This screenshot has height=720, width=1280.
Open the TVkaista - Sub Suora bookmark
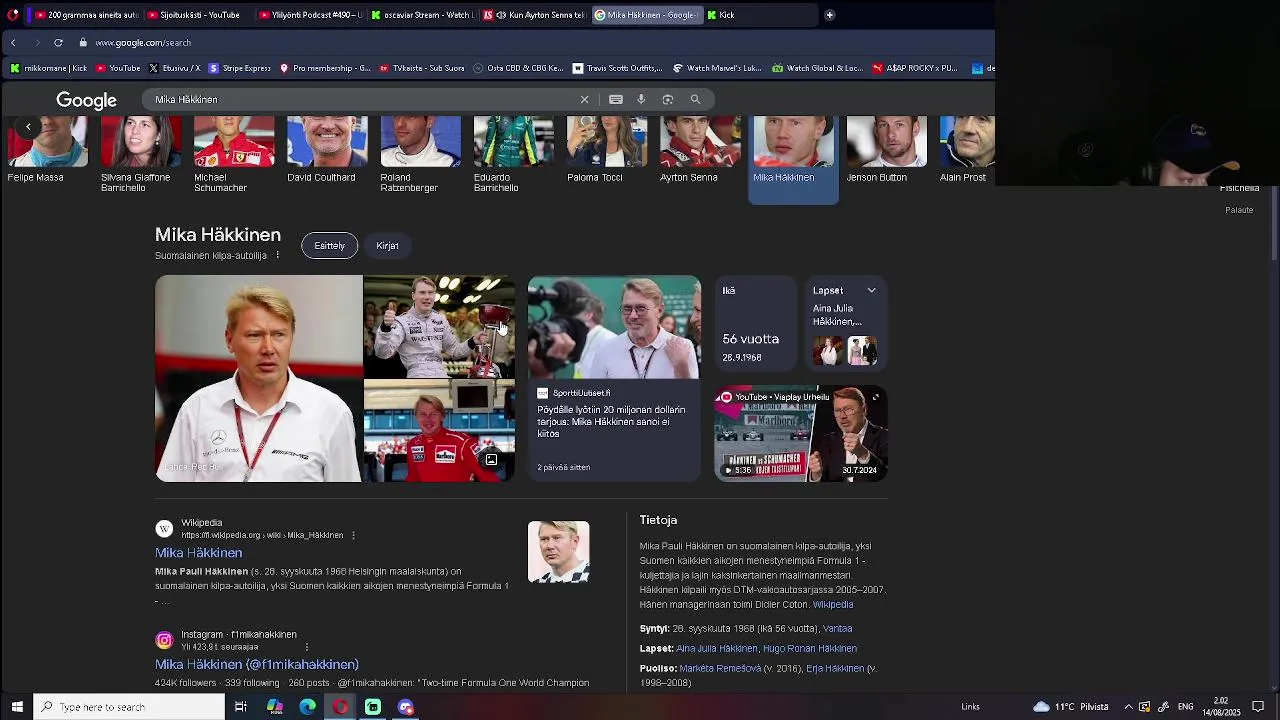[x=422, y=69]
